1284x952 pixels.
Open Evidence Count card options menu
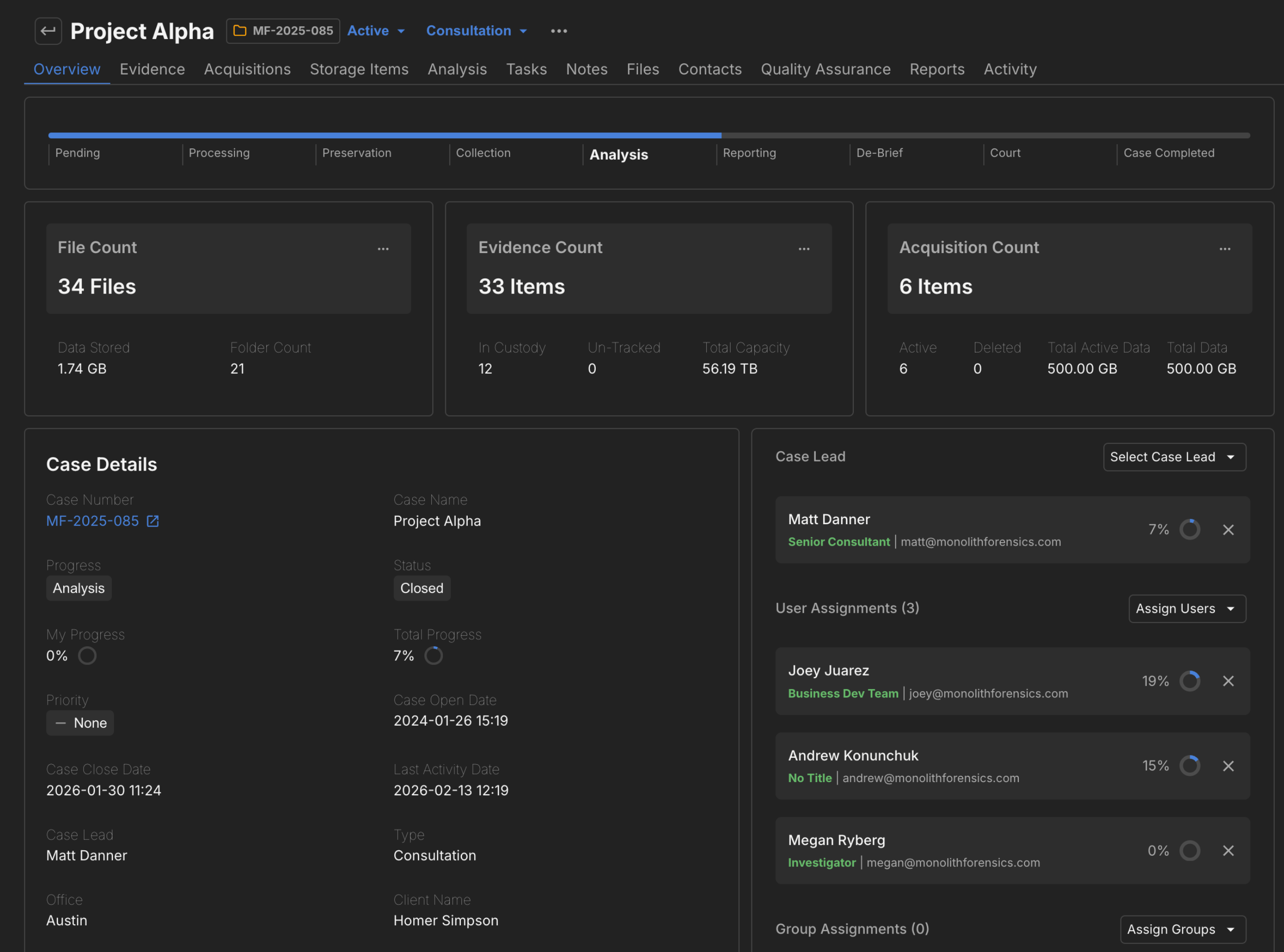click(x=804, y=249)
